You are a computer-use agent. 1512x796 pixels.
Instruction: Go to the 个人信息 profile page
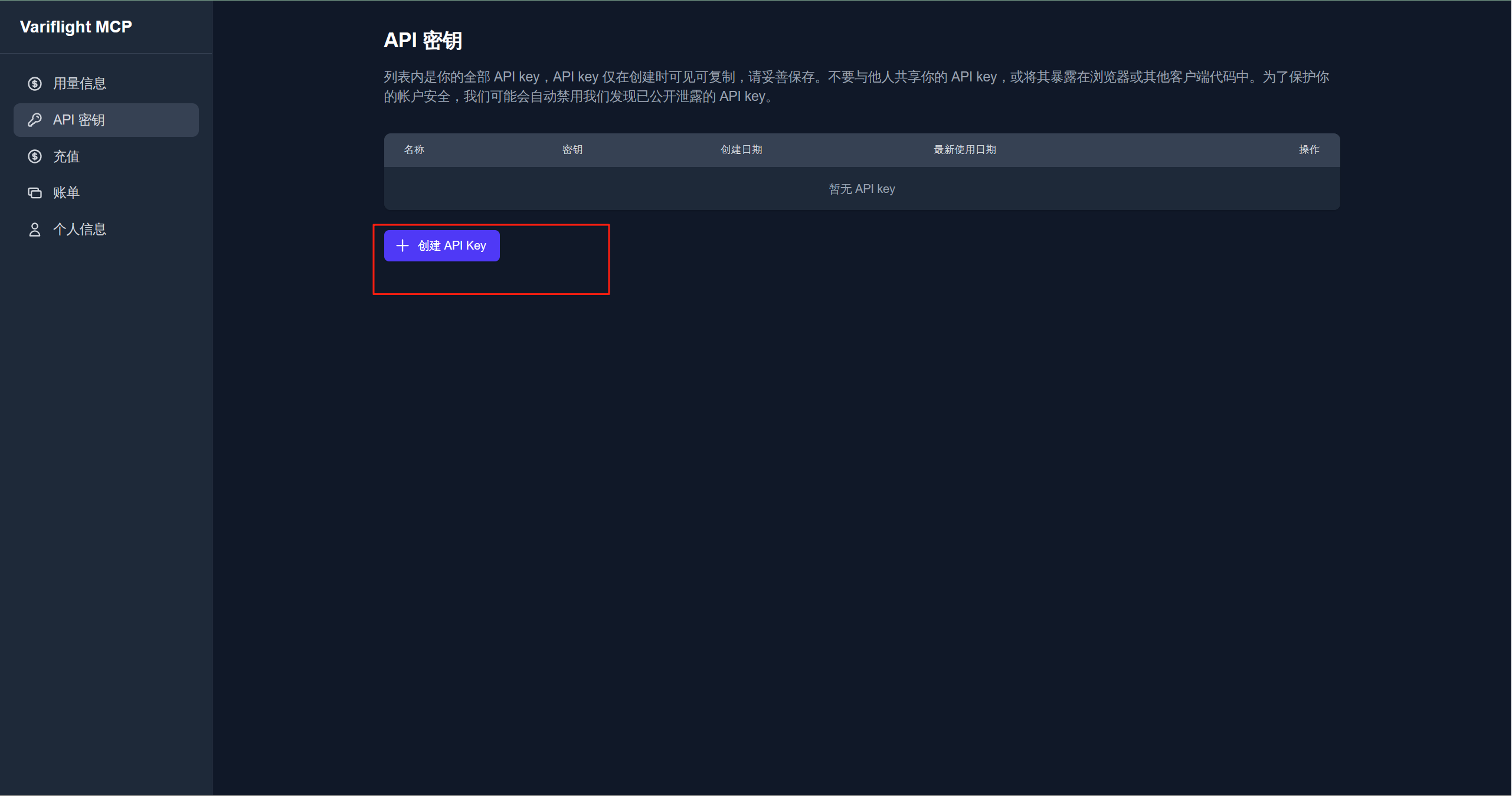pyautogui.click(x=80, y=229)
